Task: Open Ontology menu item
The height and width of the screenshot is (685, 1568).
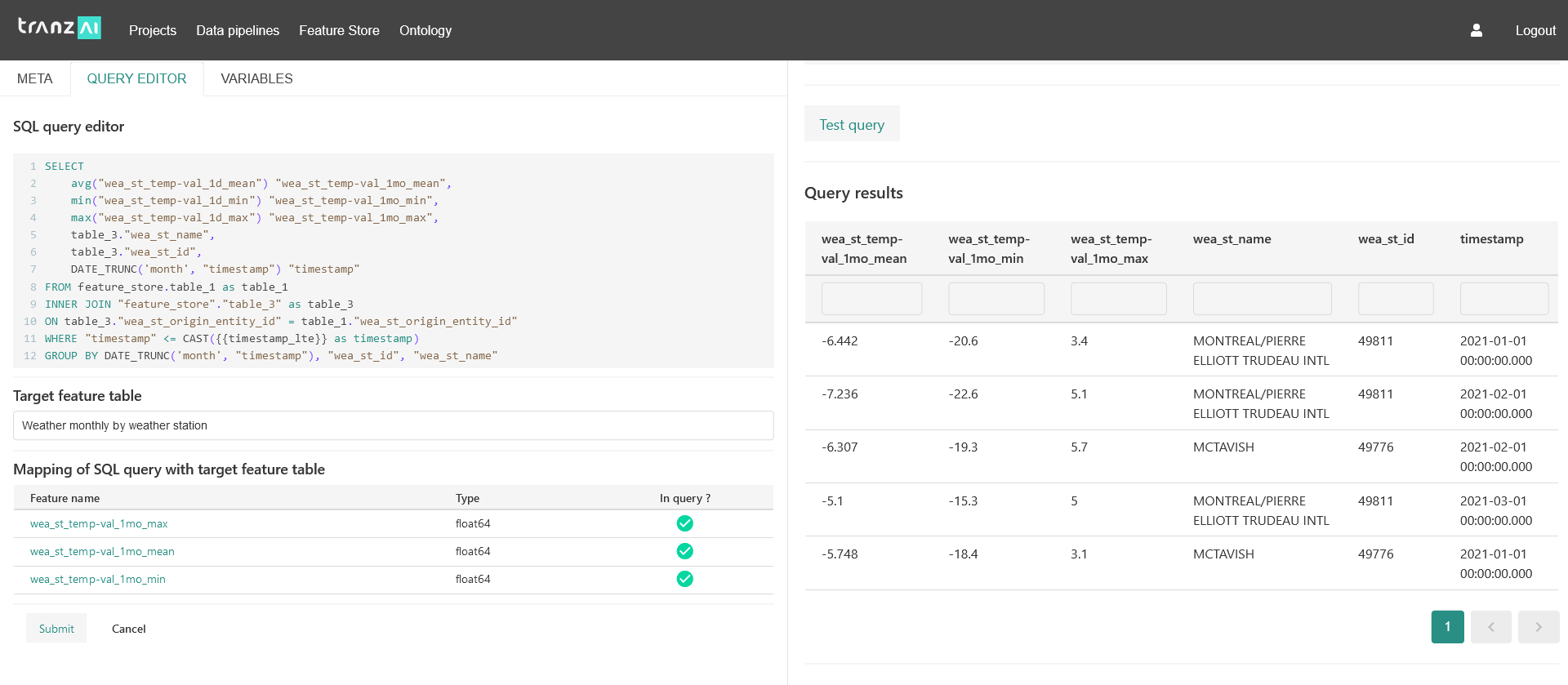Action: pos(425,30)
